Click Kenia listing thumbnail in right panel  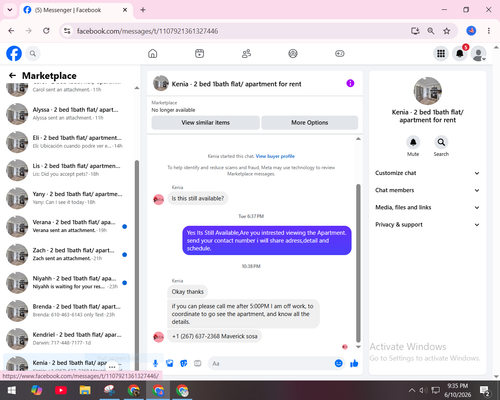[428, 91]
